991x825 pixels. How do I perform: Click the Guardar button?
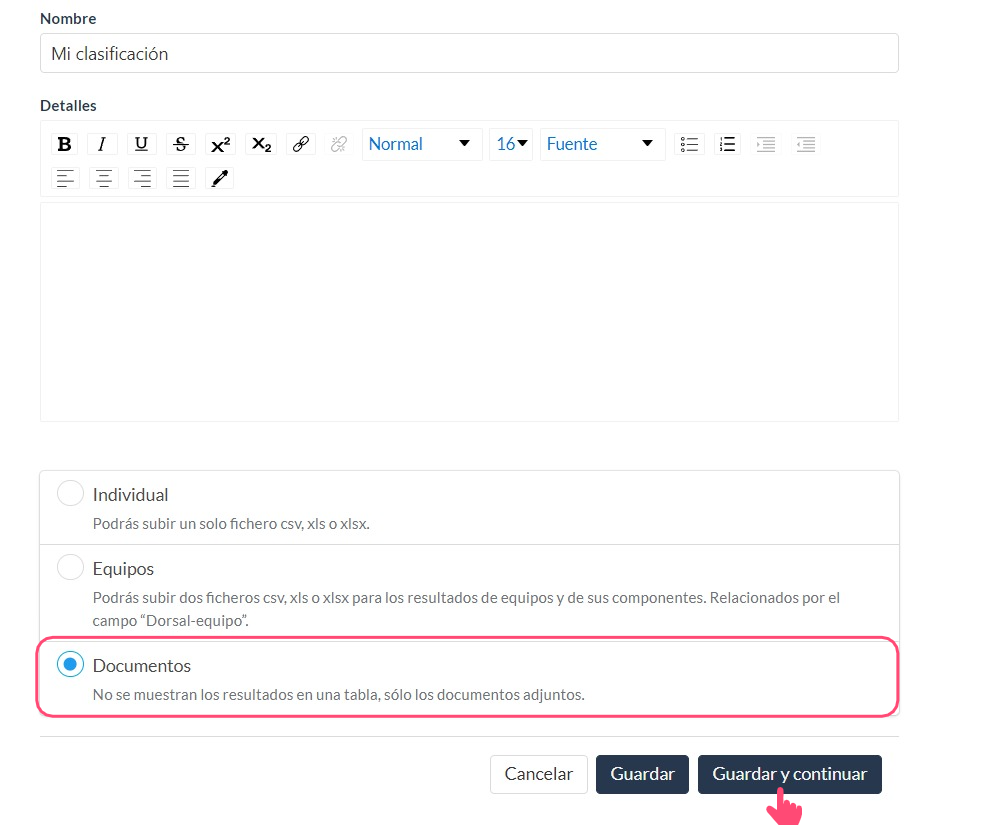click(x=642, y=774)
